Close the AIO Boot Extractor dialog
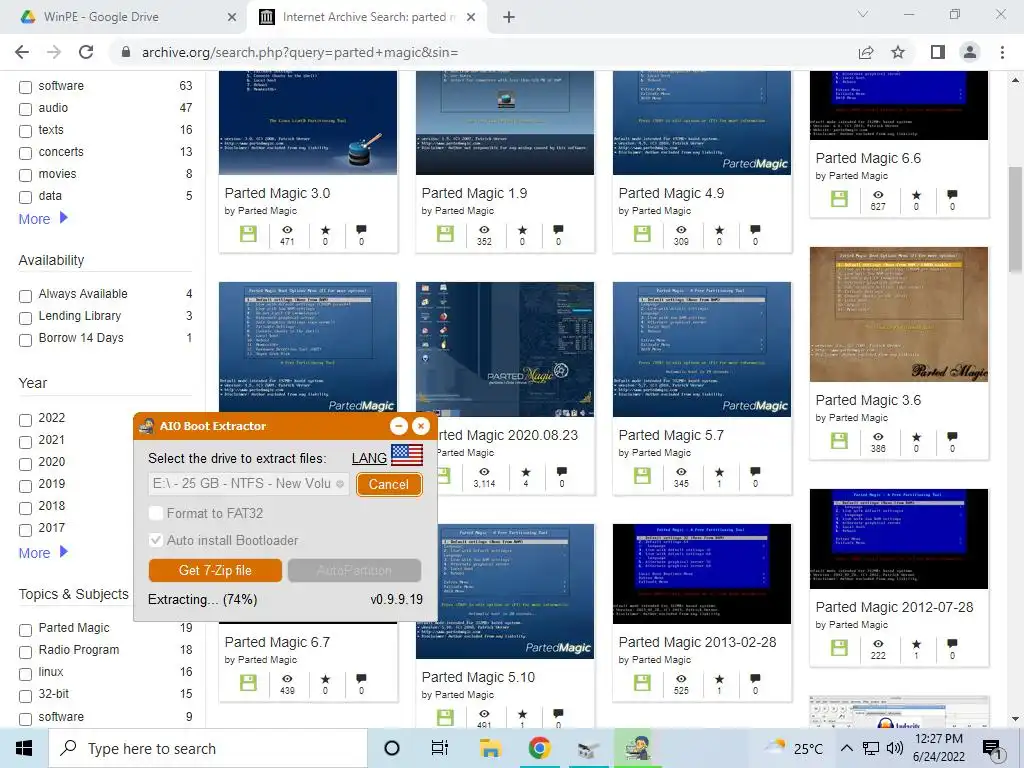 [421, 426]
